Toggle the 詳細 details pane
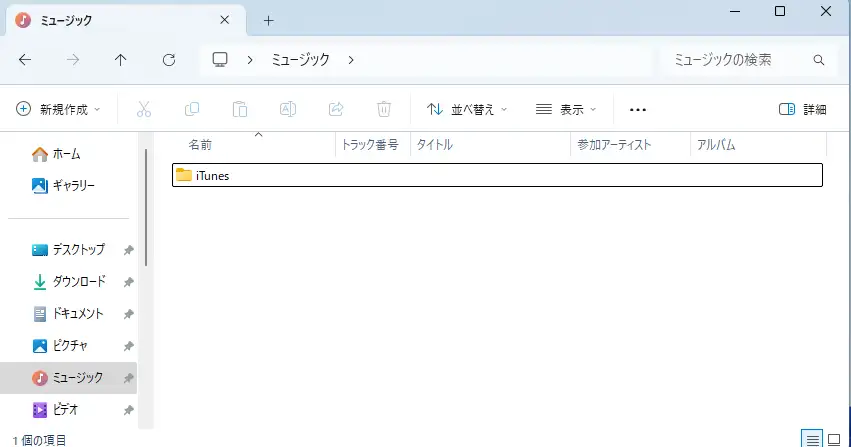The image size is (851, 447). [x=802, y=109]
